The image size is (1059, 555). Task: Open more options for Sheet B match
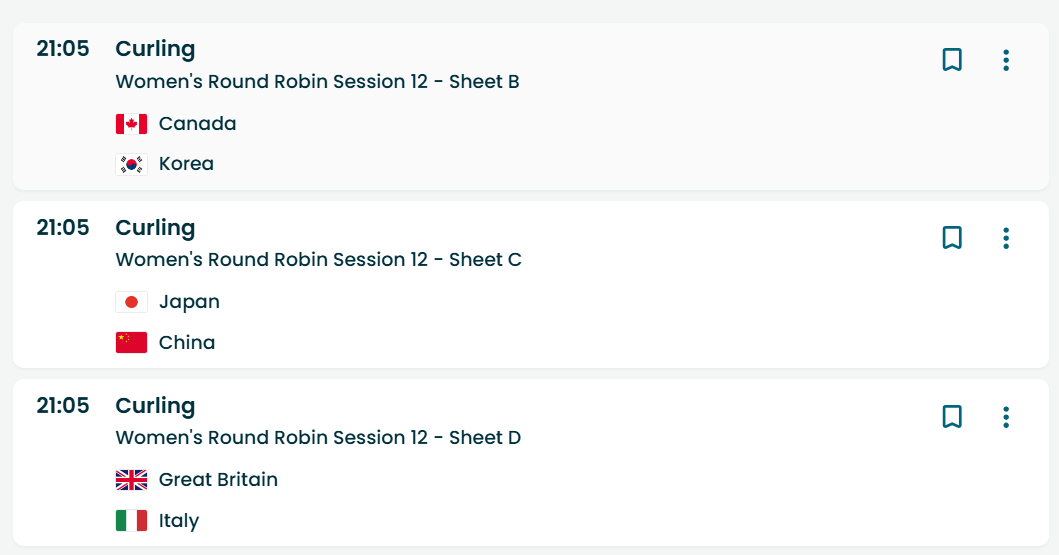[1006, 60]
